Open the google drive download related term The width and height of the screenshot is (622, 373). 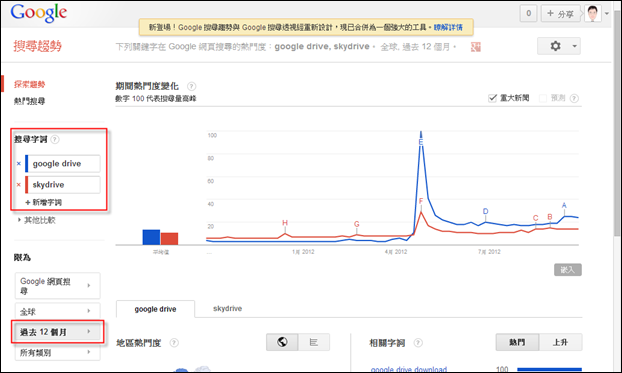pyautogui.click(x=409, y=369)
